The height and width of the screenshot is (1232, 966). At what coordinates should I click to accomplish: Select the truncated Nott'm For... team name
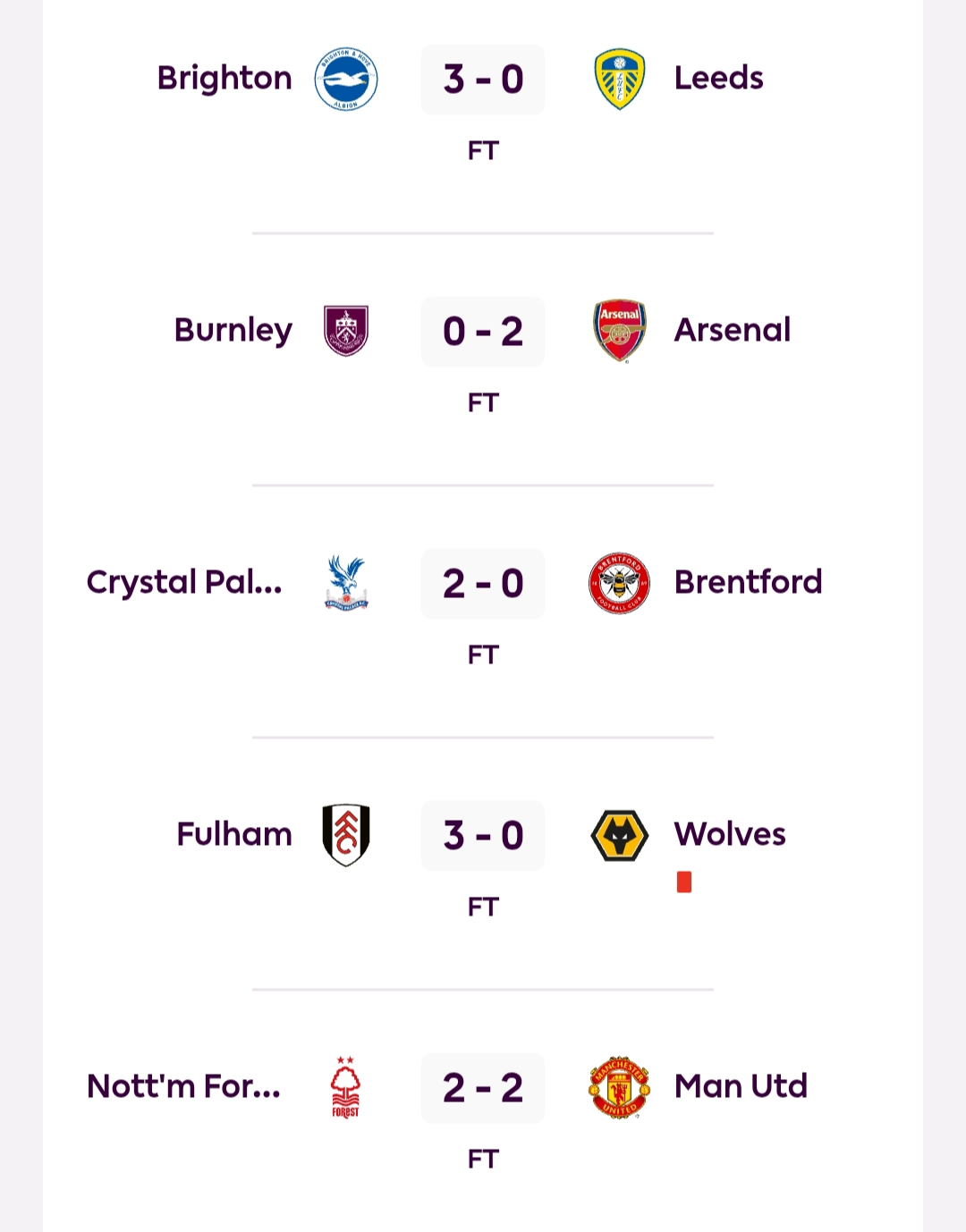184,1086
